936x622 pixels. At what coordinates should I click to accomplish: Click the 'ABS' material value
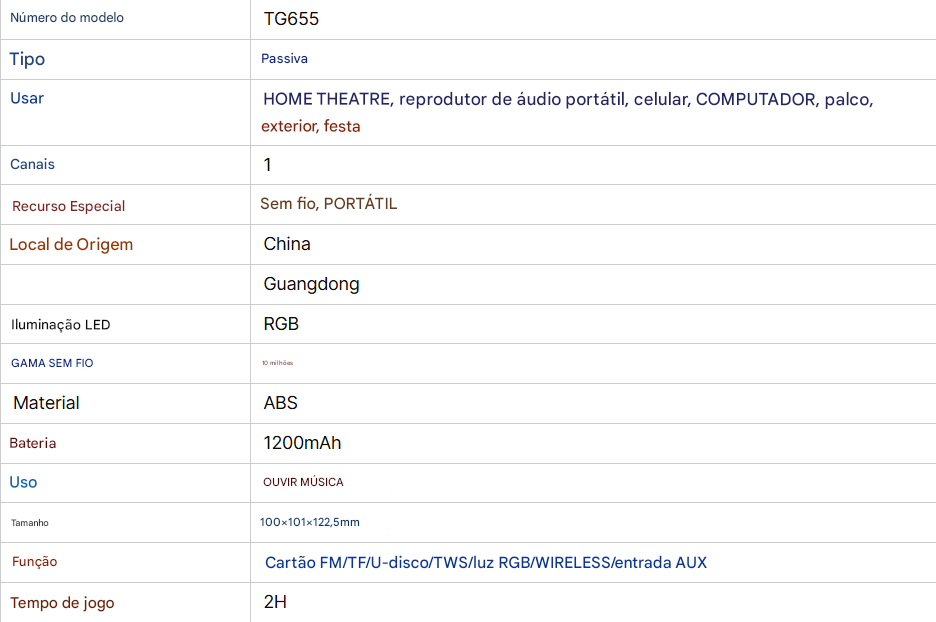(x=280, y=403)
